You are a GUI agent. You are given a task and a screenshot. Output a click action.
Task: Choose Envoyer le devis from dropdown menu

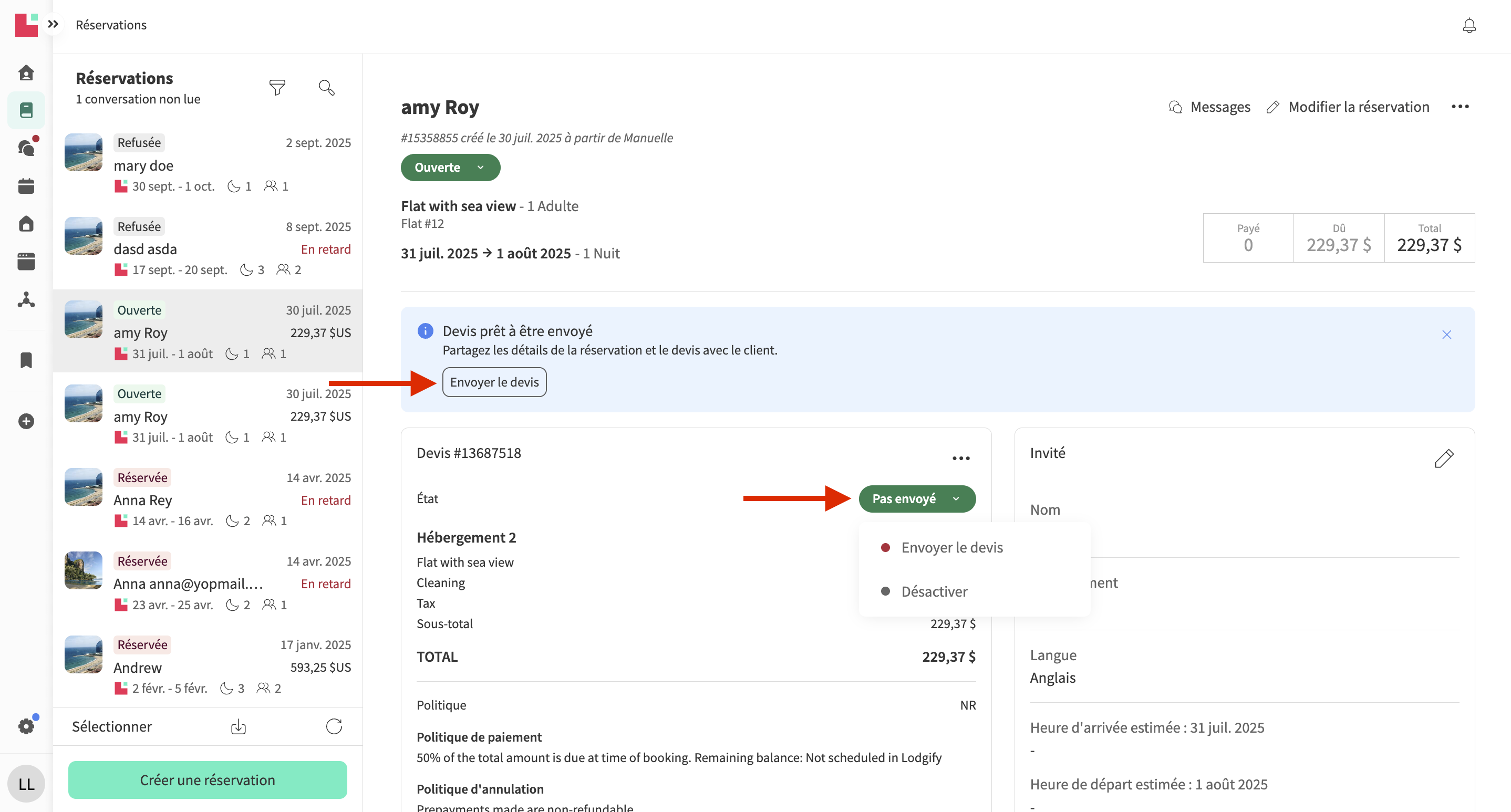coord(951,548)
